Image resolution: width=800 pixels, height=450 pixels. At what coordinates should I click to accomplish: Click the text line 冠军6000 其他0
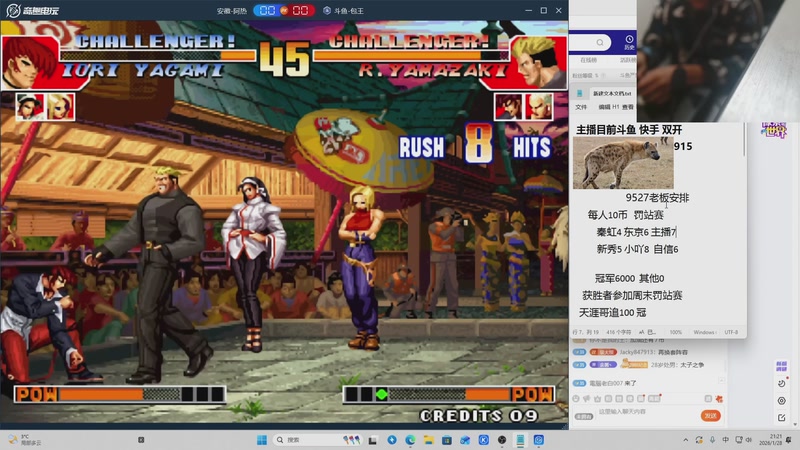pyautogui.click(x=629, y=278)
